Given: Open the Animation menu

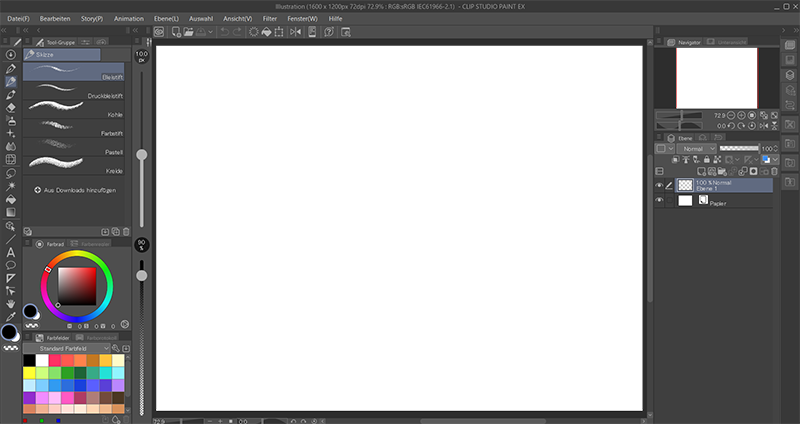Looking at the screenshot, I should (x=128, y=18).
